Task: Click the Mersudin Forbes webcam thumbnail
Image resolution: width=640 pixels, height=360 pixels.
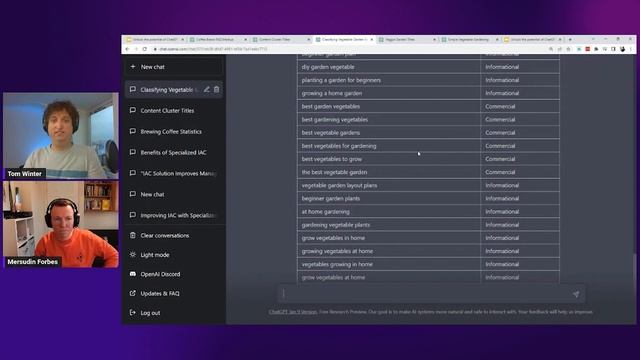Action: [x=61, y=224]
